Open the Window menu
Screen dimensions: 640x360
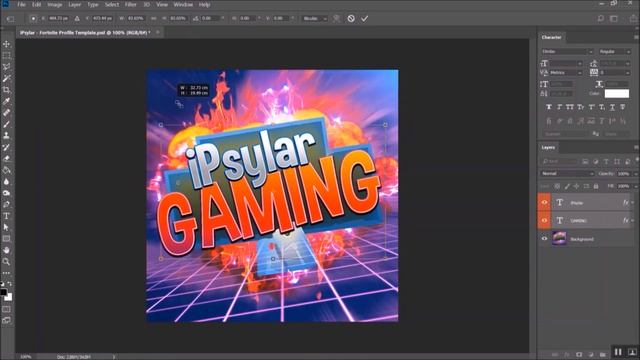(x=183, y=4)
